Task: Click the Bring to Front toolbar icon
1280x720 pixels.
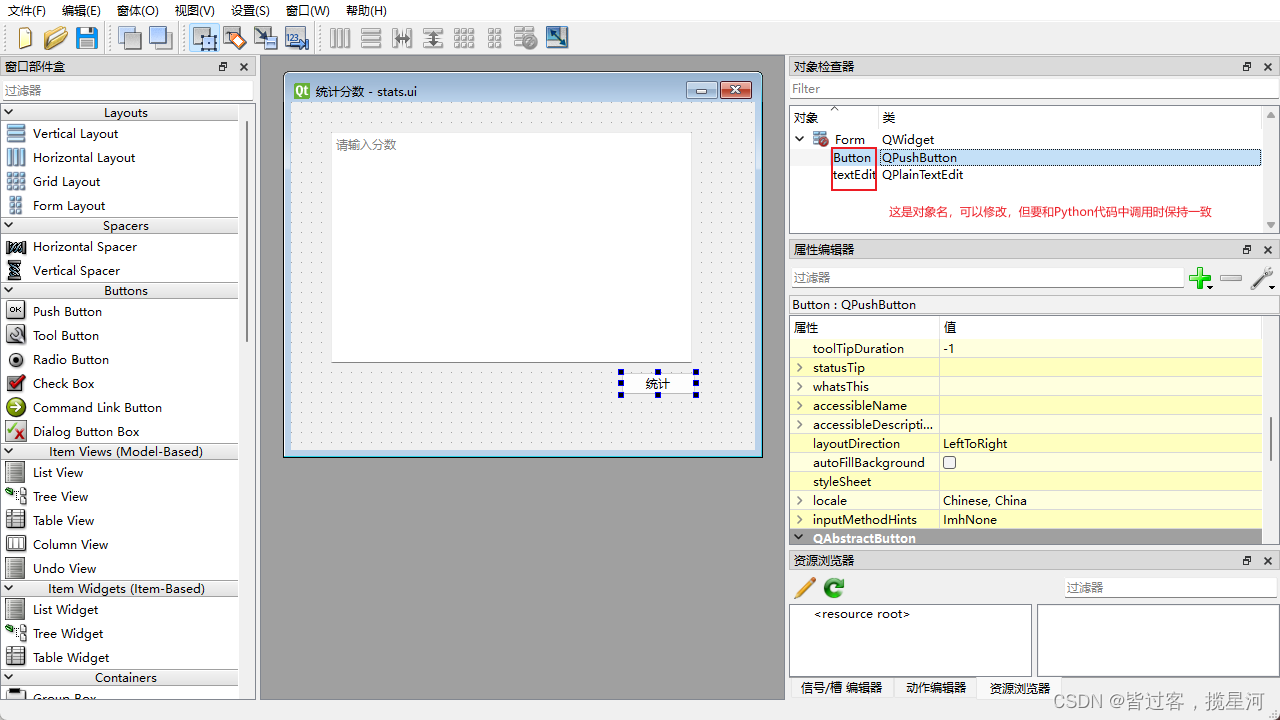Action: click(161, 38)
